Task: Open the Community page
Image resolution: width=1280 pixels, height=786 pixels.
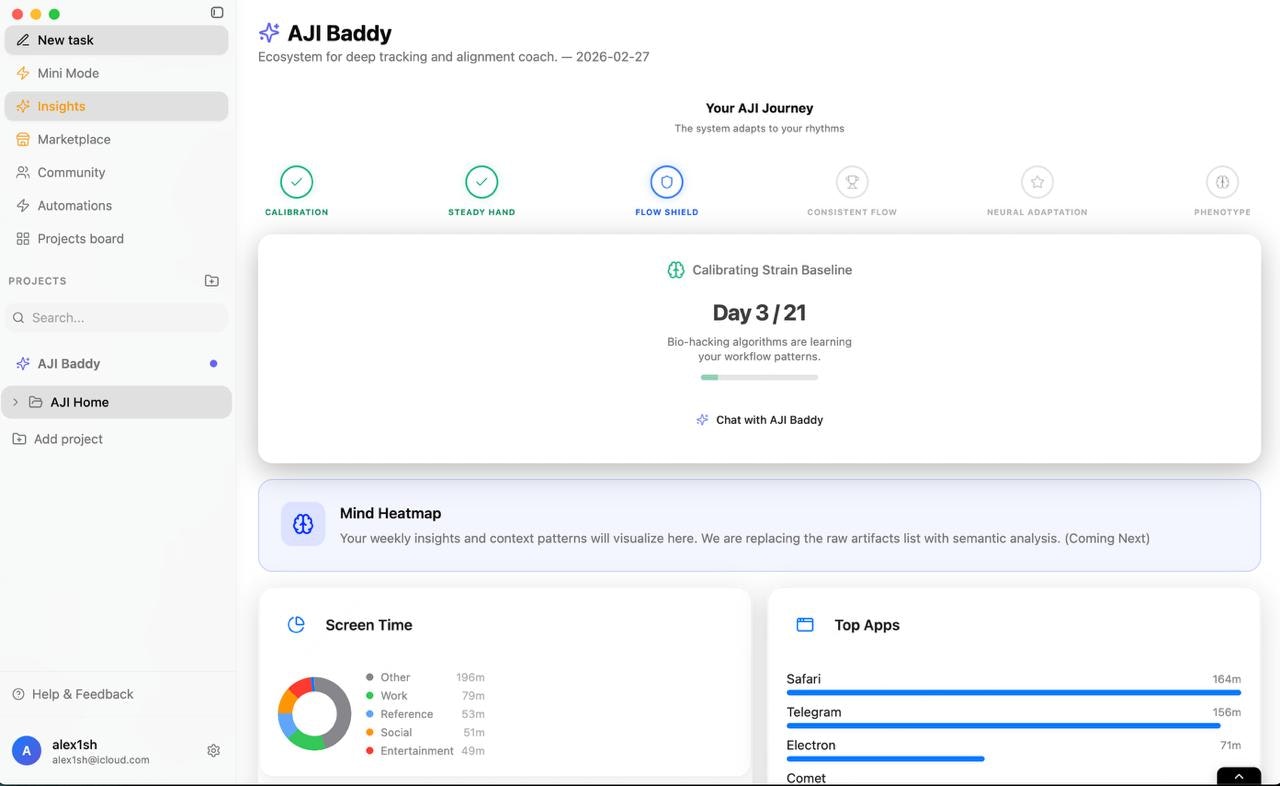Action: [116, 172]
